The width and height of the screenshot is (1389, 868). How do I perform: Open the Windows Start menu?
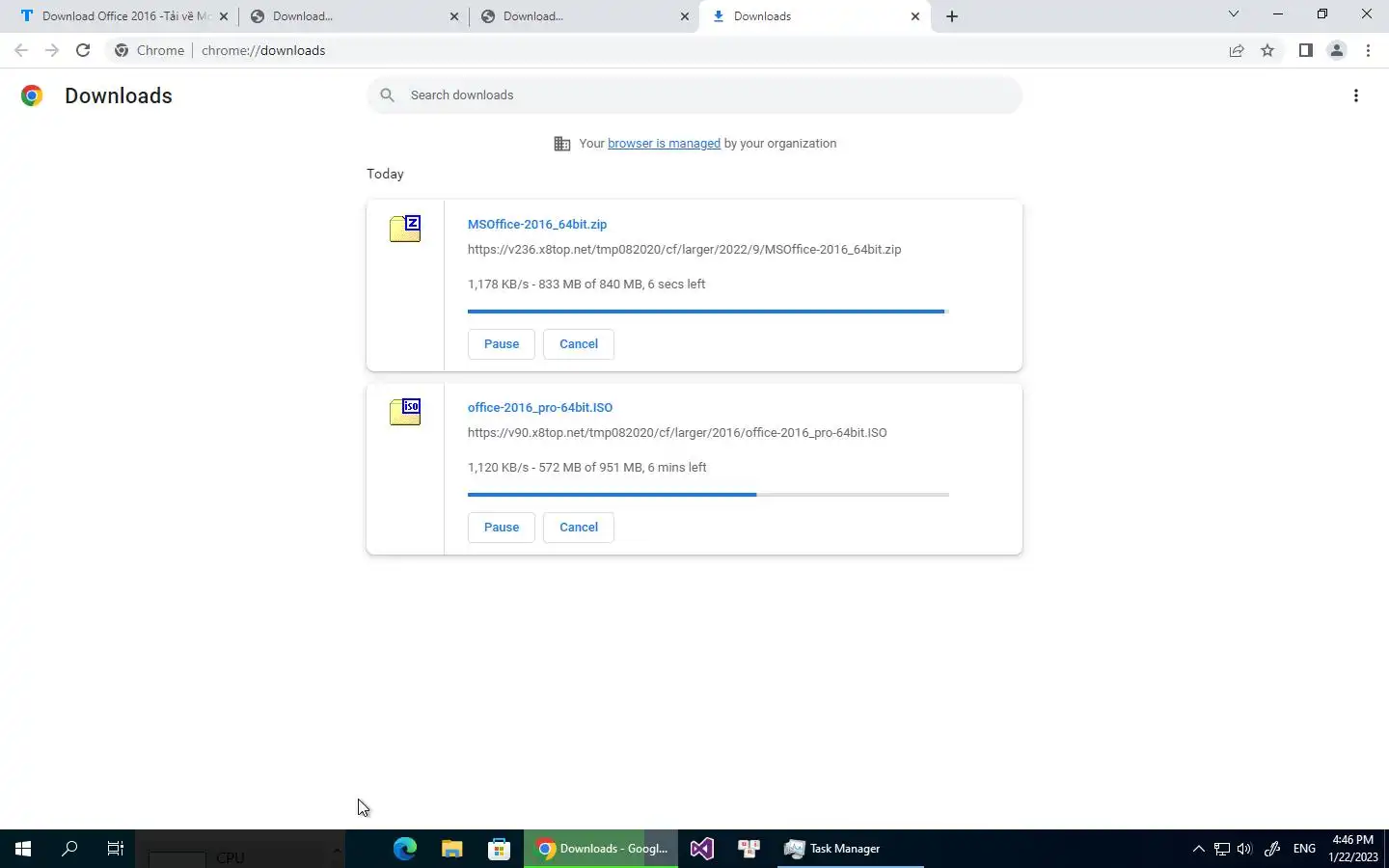pos(23,849)
